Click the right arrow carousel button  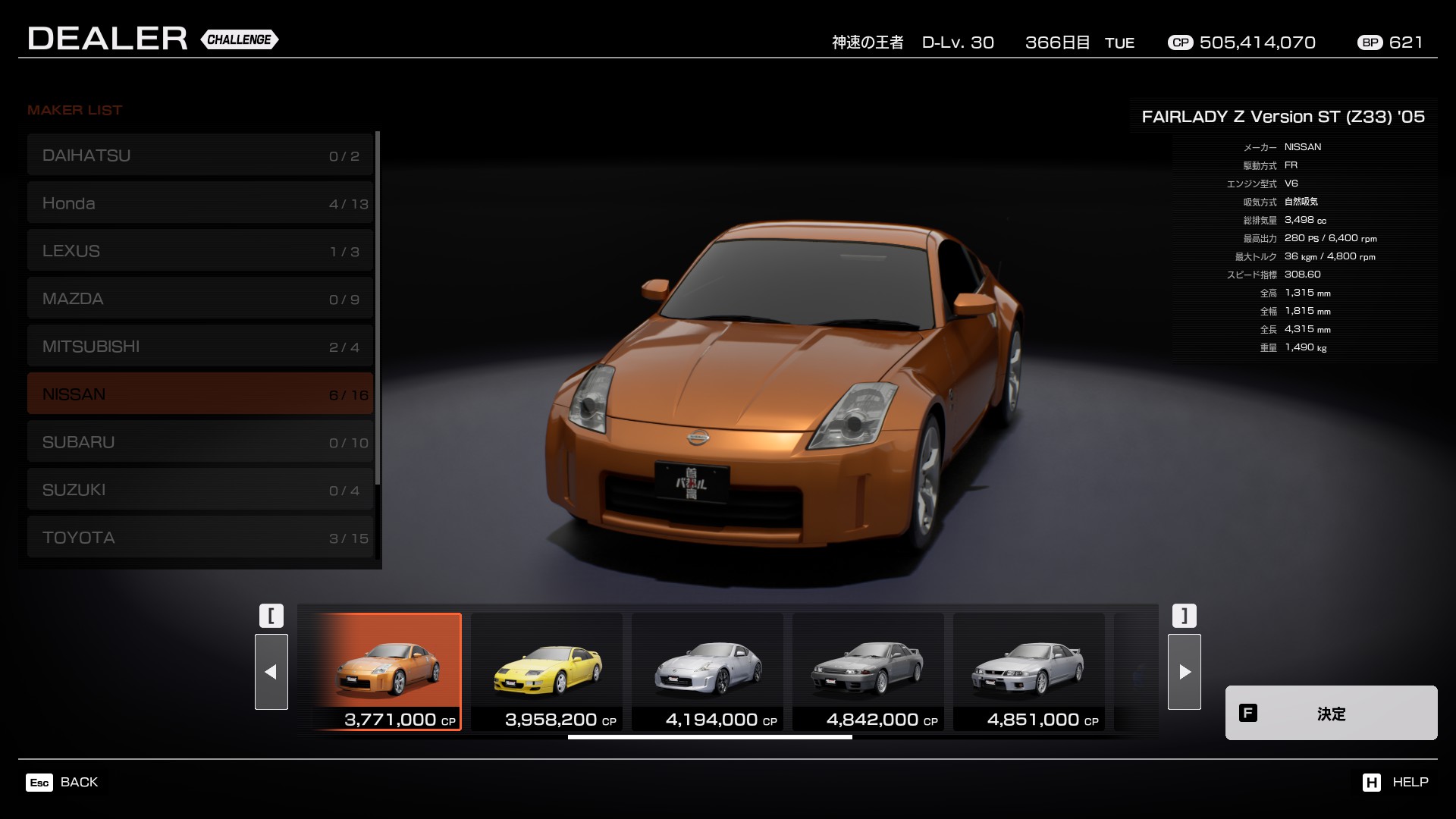tap(1184, 672)
